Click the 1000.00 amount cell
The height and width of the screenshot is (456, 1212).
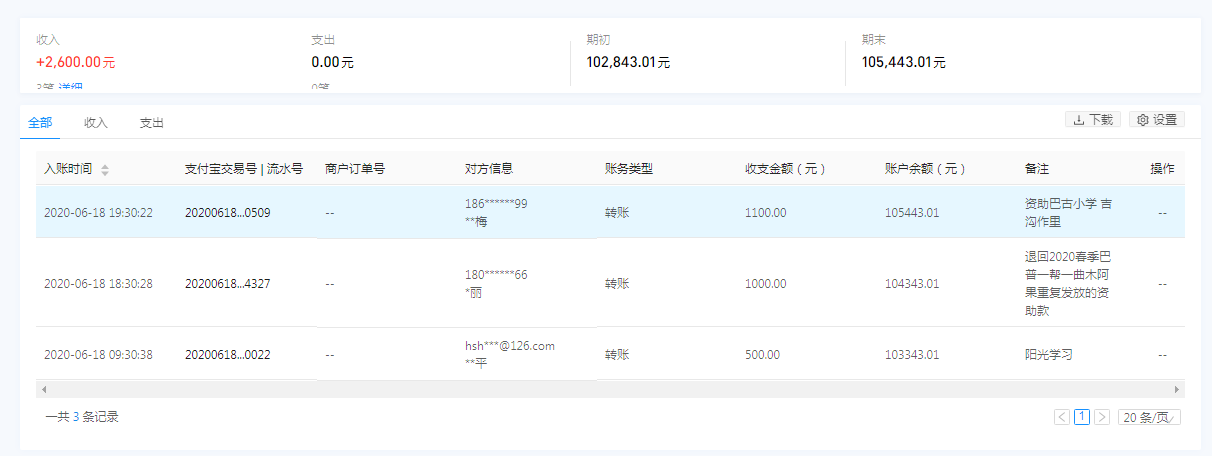(765, 284)
